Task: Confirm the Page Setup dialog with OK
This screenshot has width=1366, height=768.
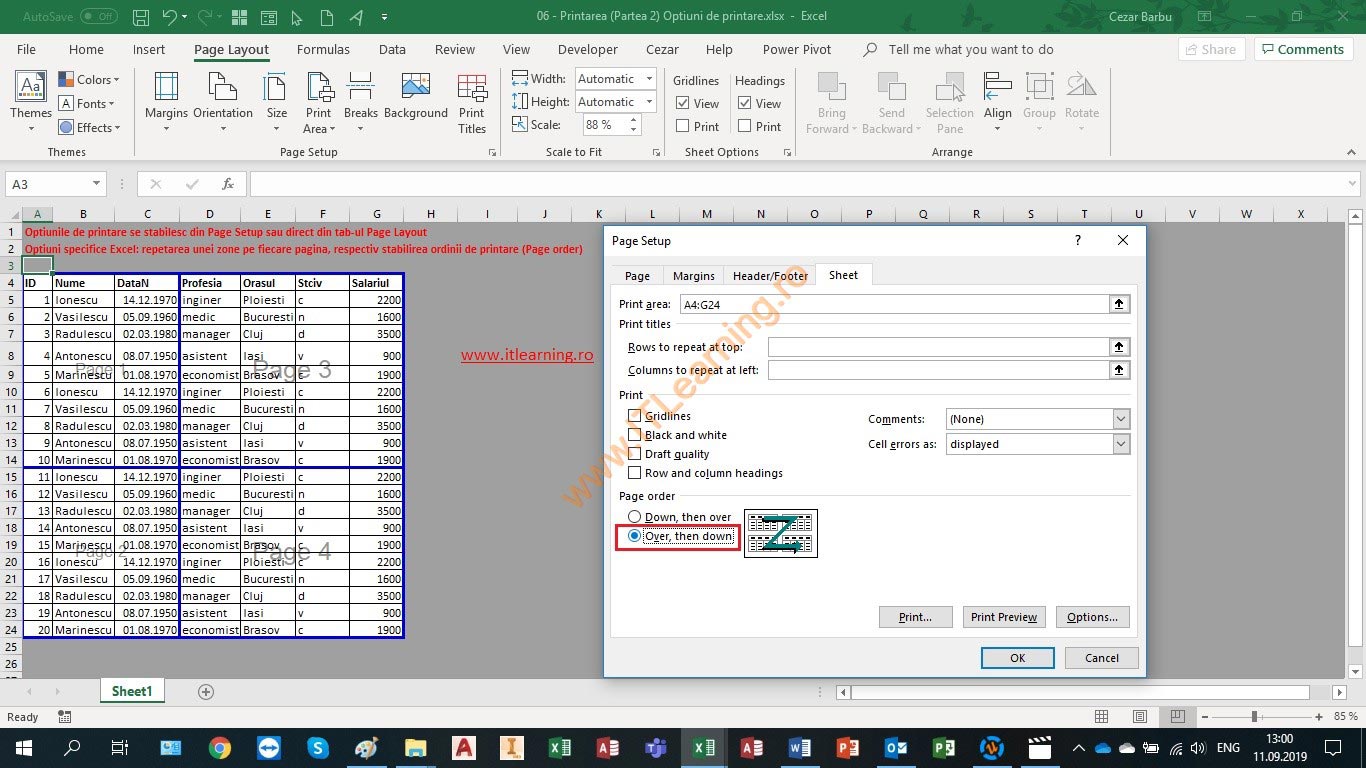Action: [x=1018, y=658]
